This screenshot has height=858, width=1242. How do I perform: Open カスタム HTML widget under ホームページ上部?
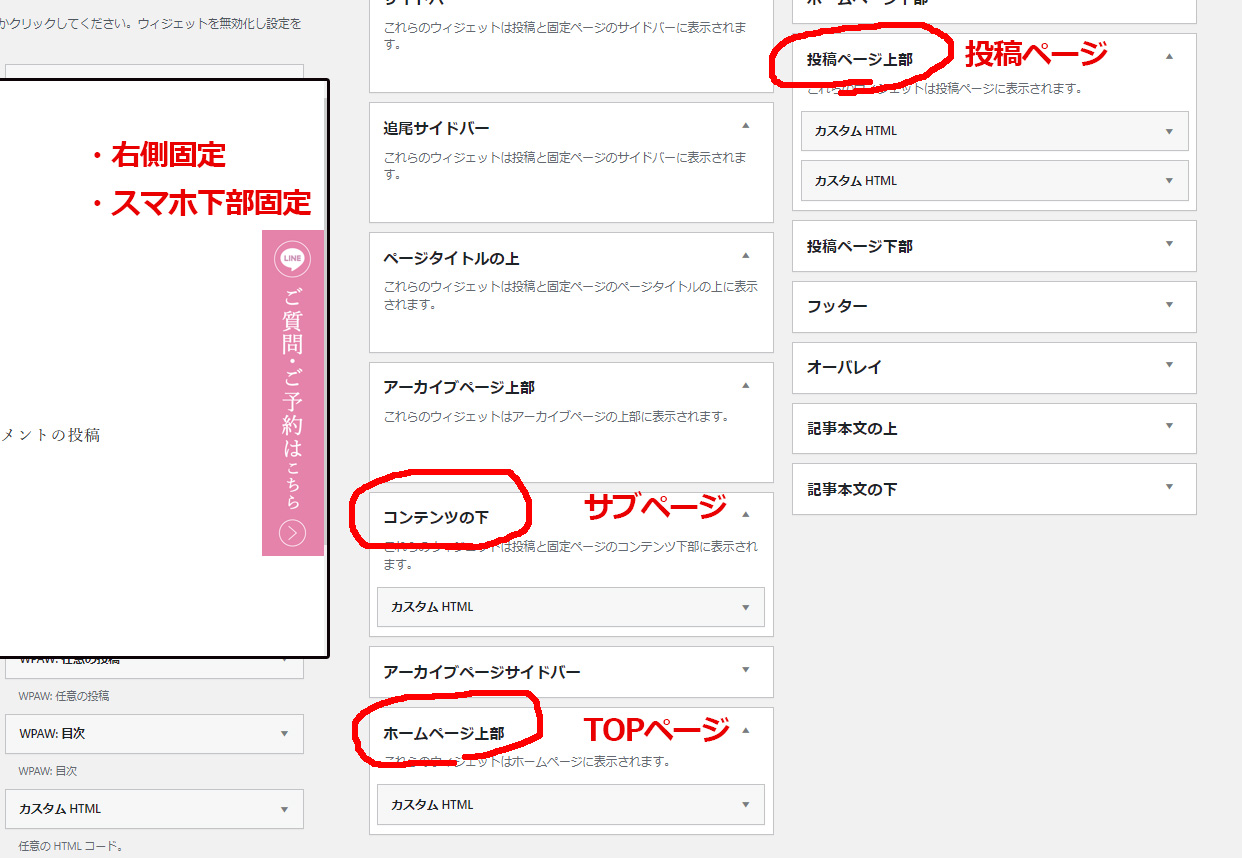[570, 805]
